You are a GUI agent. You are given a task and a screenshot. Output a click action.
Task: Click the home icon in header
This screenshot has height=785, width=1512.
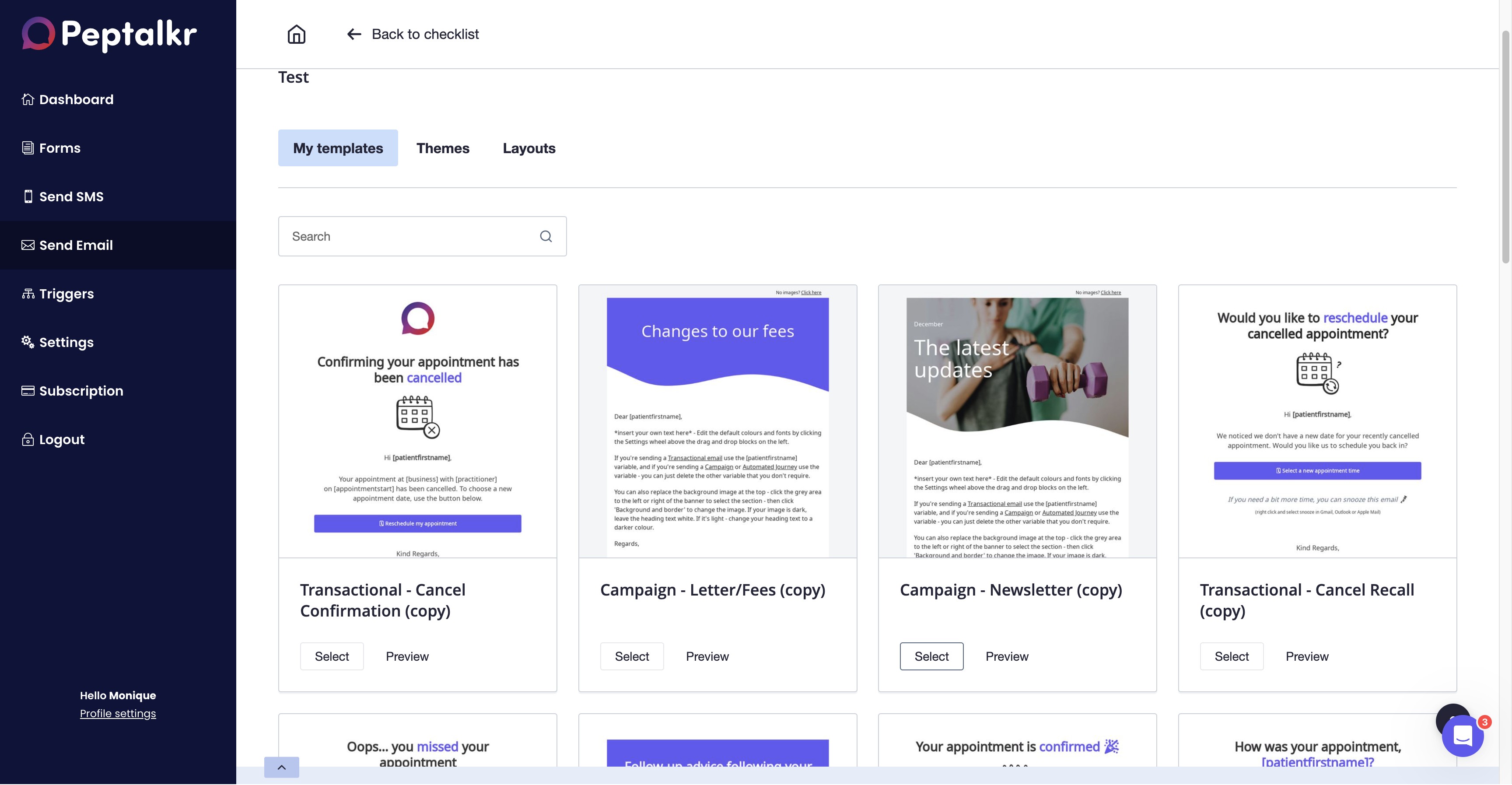click(296, 34)
